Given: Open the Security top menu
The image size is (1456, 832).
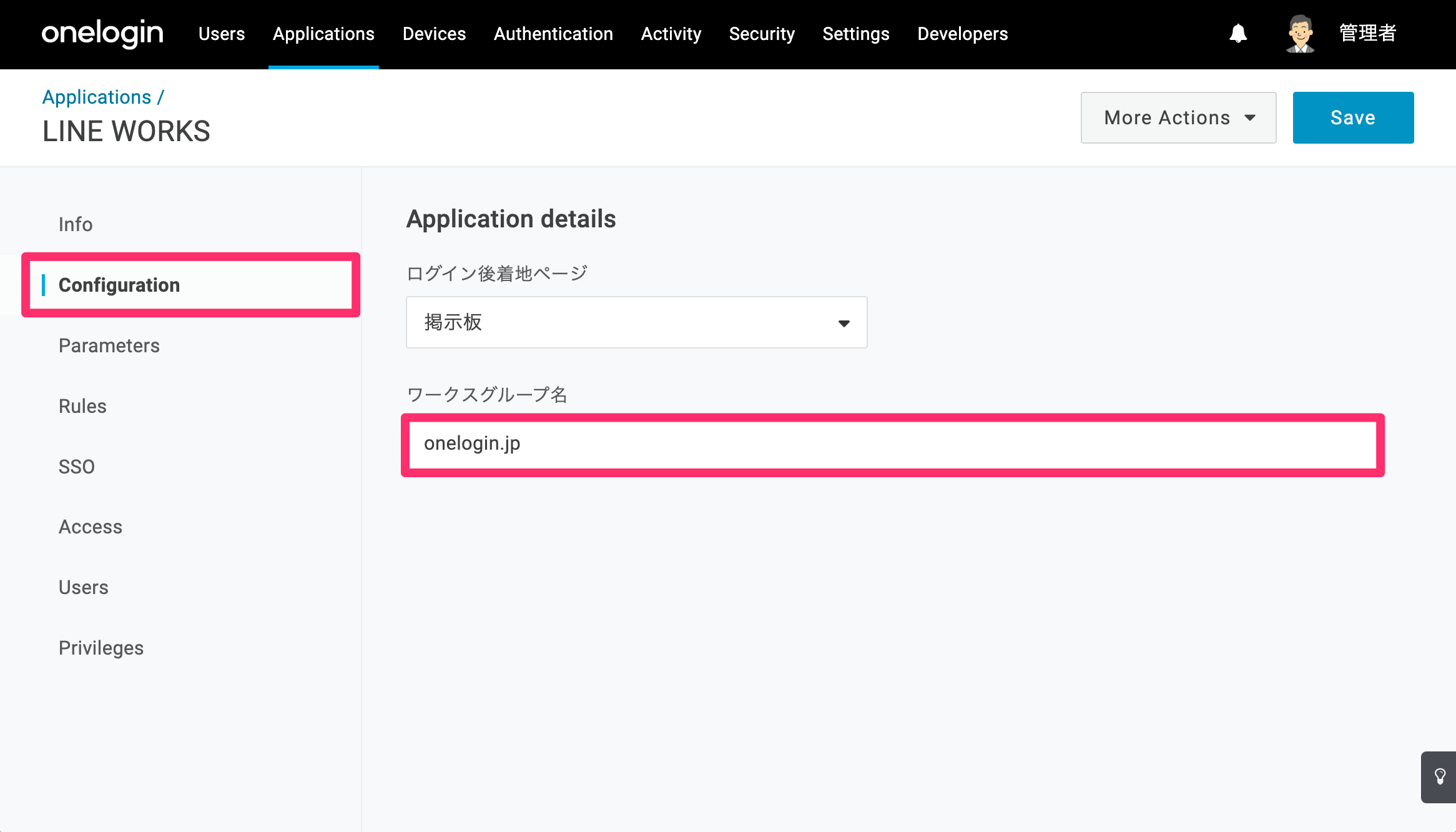Looking at the screenshot, I should point(762,34).
